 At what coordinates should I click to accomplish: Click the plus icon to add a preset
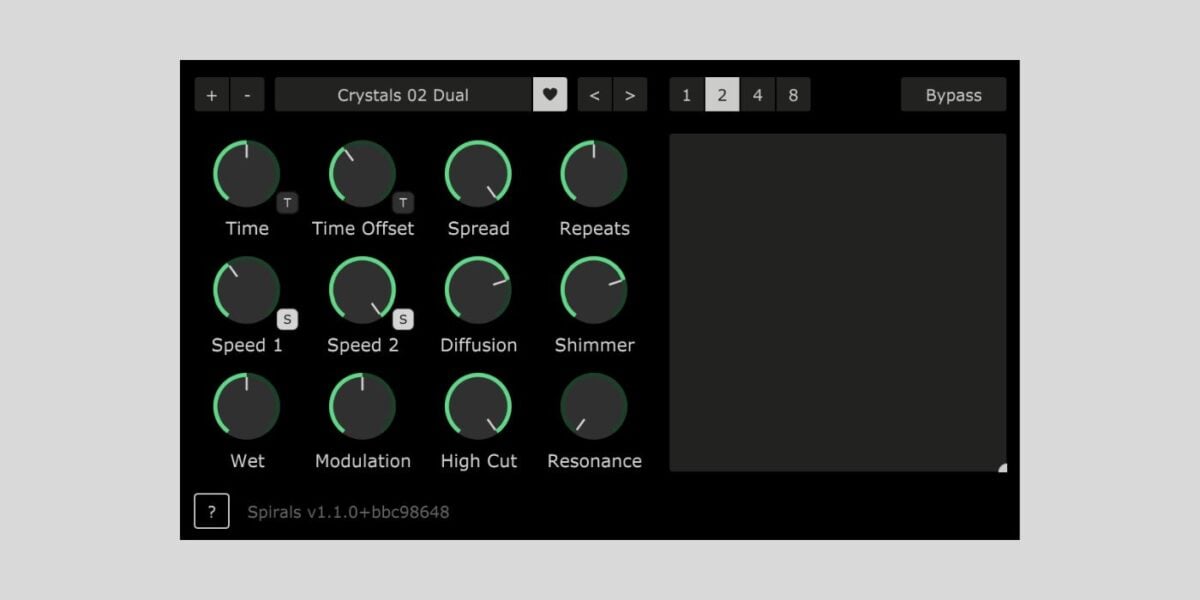[x=212, y=94]
